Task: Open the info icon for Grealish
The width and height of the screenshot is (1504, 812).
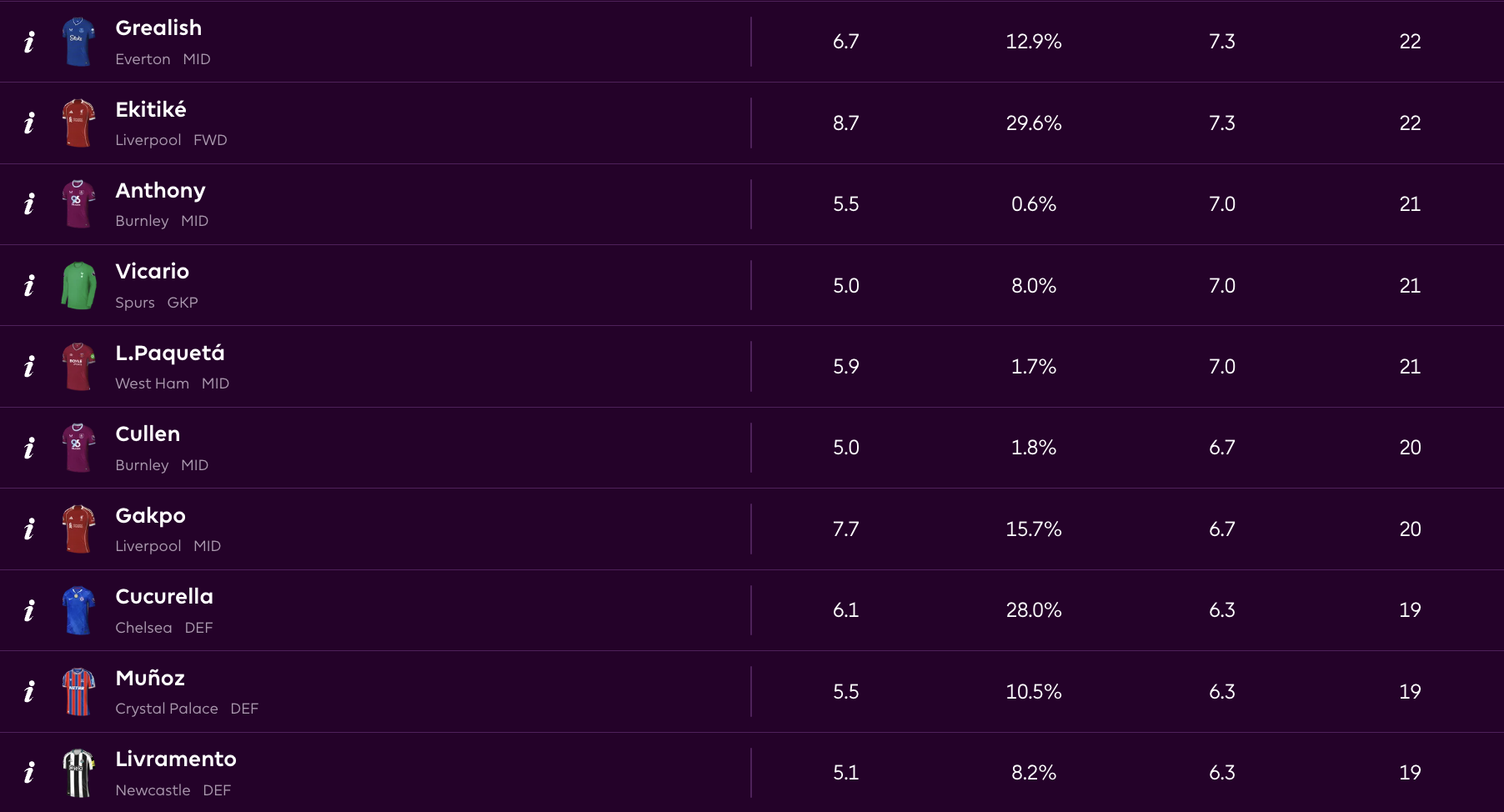Action: point(29,42)
